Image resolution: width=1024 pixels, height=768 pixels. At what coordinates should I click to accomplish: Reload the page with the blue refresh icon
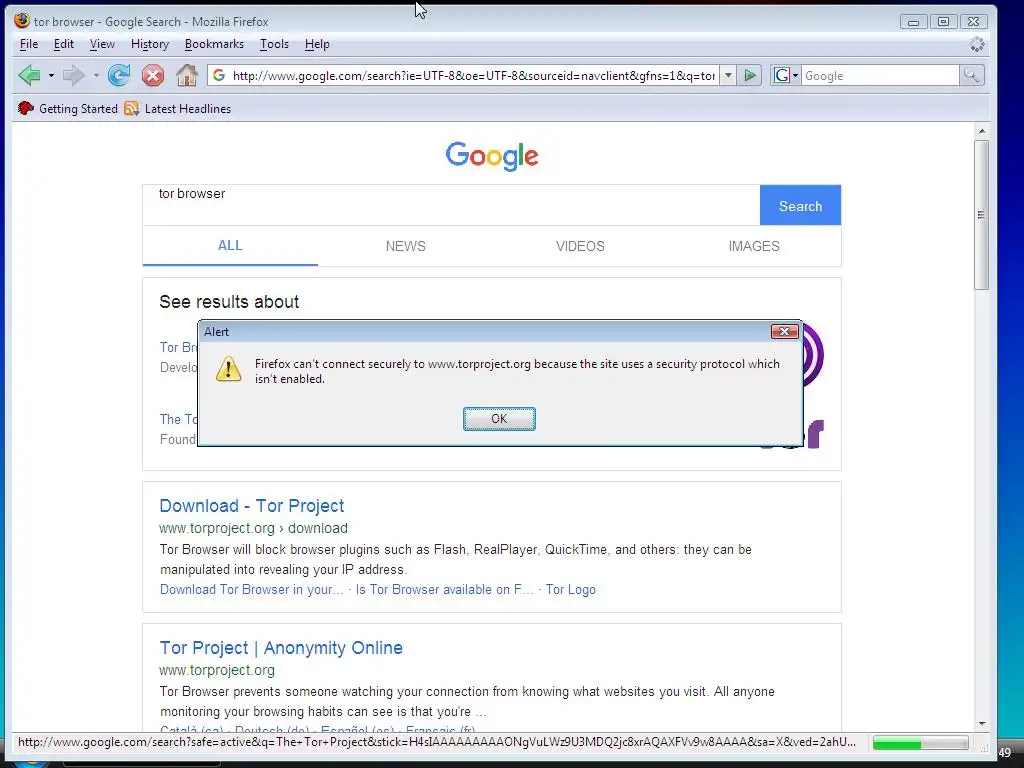pyautogui.click(x=119, y=76)
